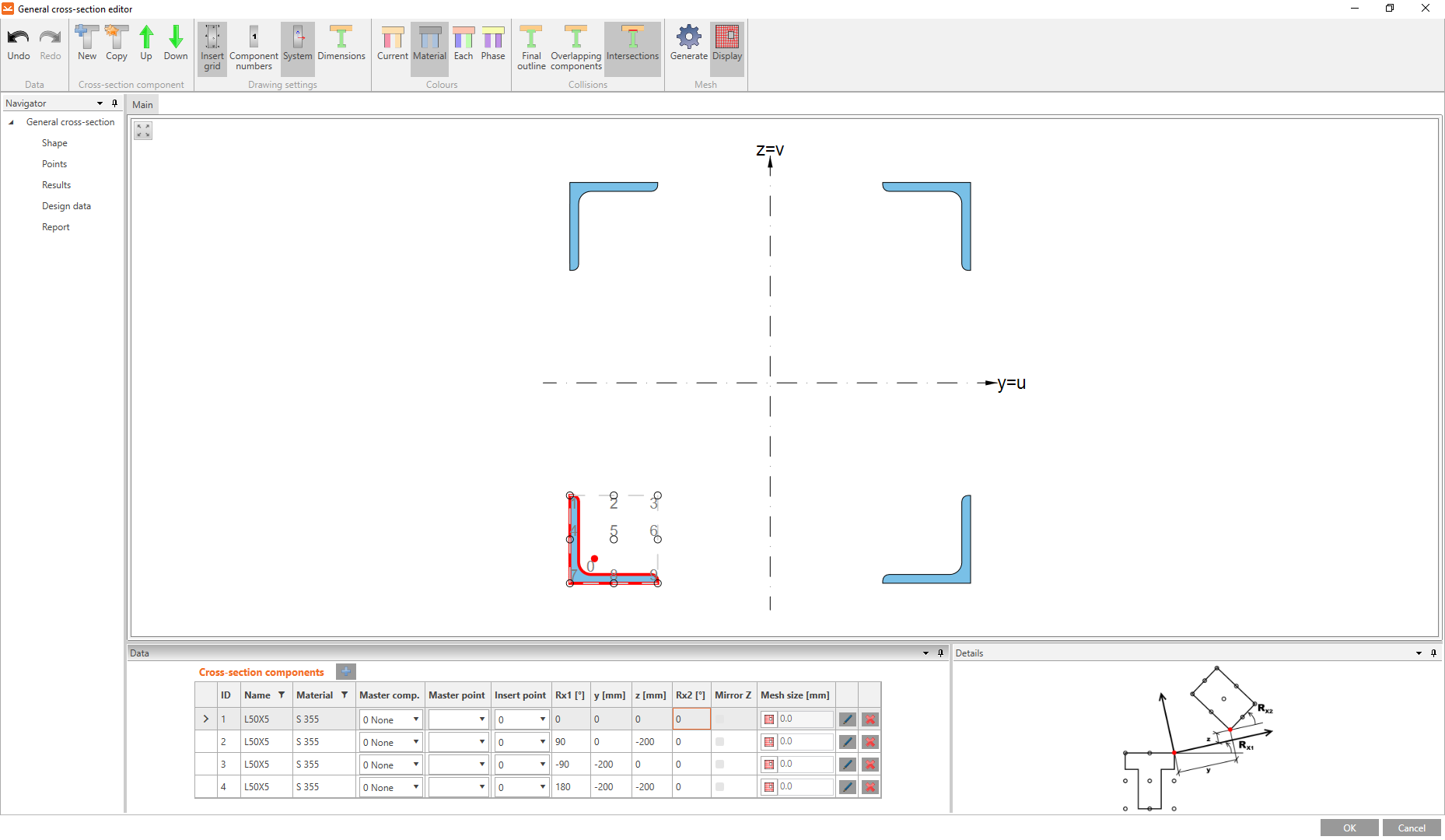This screenshot has width=1445, height=840.
Task: Add component with plus icon
Action: pos(346,671)
